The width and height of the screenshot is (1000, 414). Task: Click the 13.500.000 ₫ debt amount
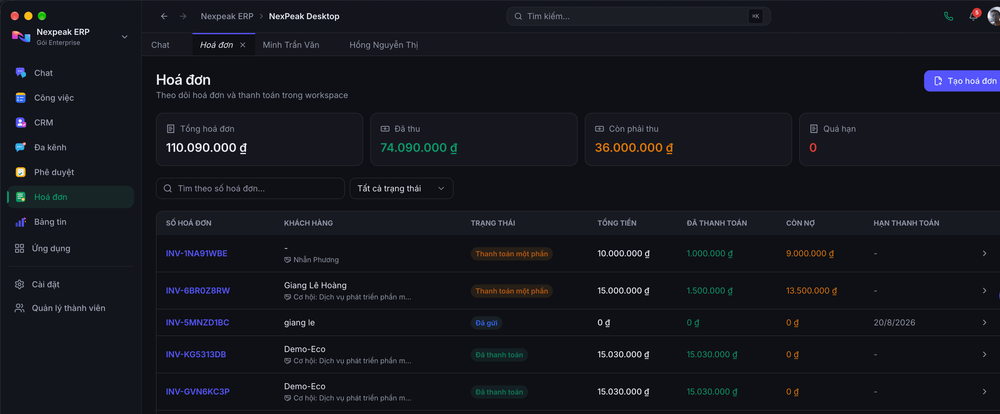click(812, 291)
